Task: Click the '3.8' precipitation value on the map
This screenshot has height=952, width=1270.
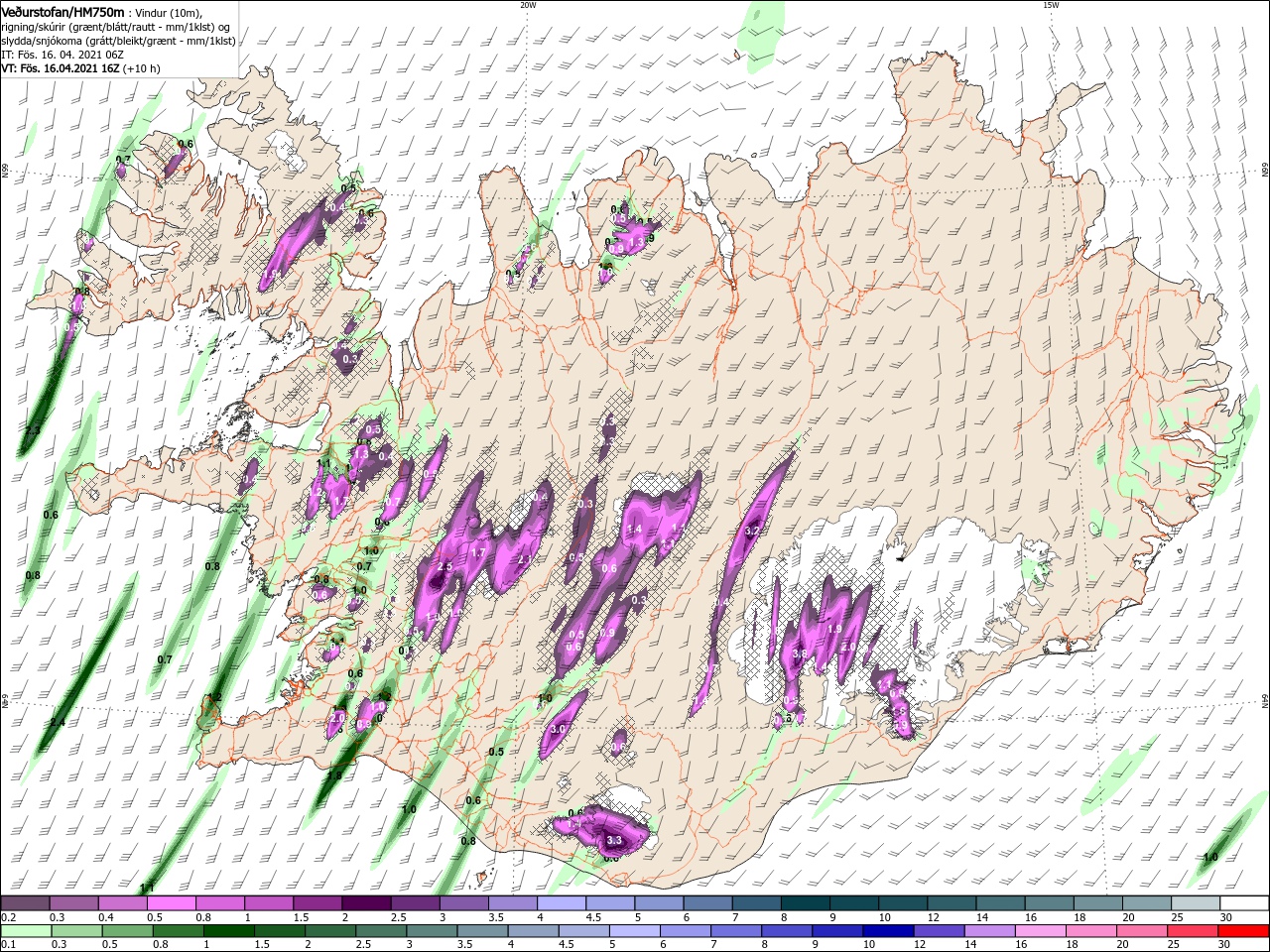Action: pyautogui.click(x=800, y=654)
